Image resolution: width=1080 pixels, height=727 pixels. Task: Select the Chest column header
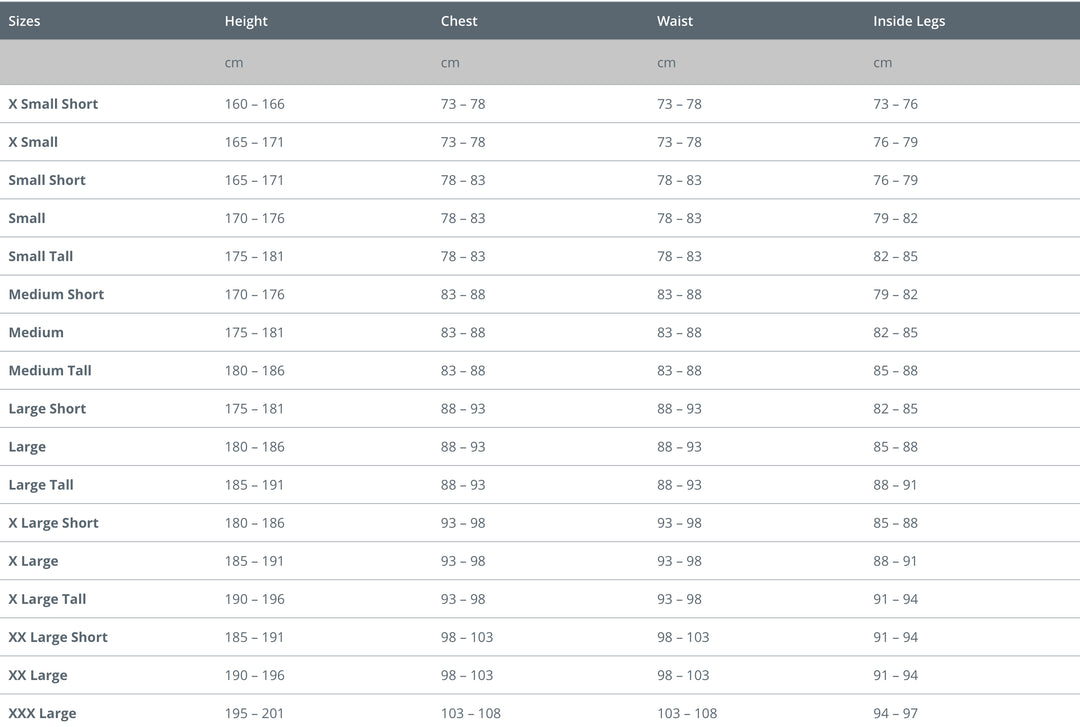click(459, 21)
